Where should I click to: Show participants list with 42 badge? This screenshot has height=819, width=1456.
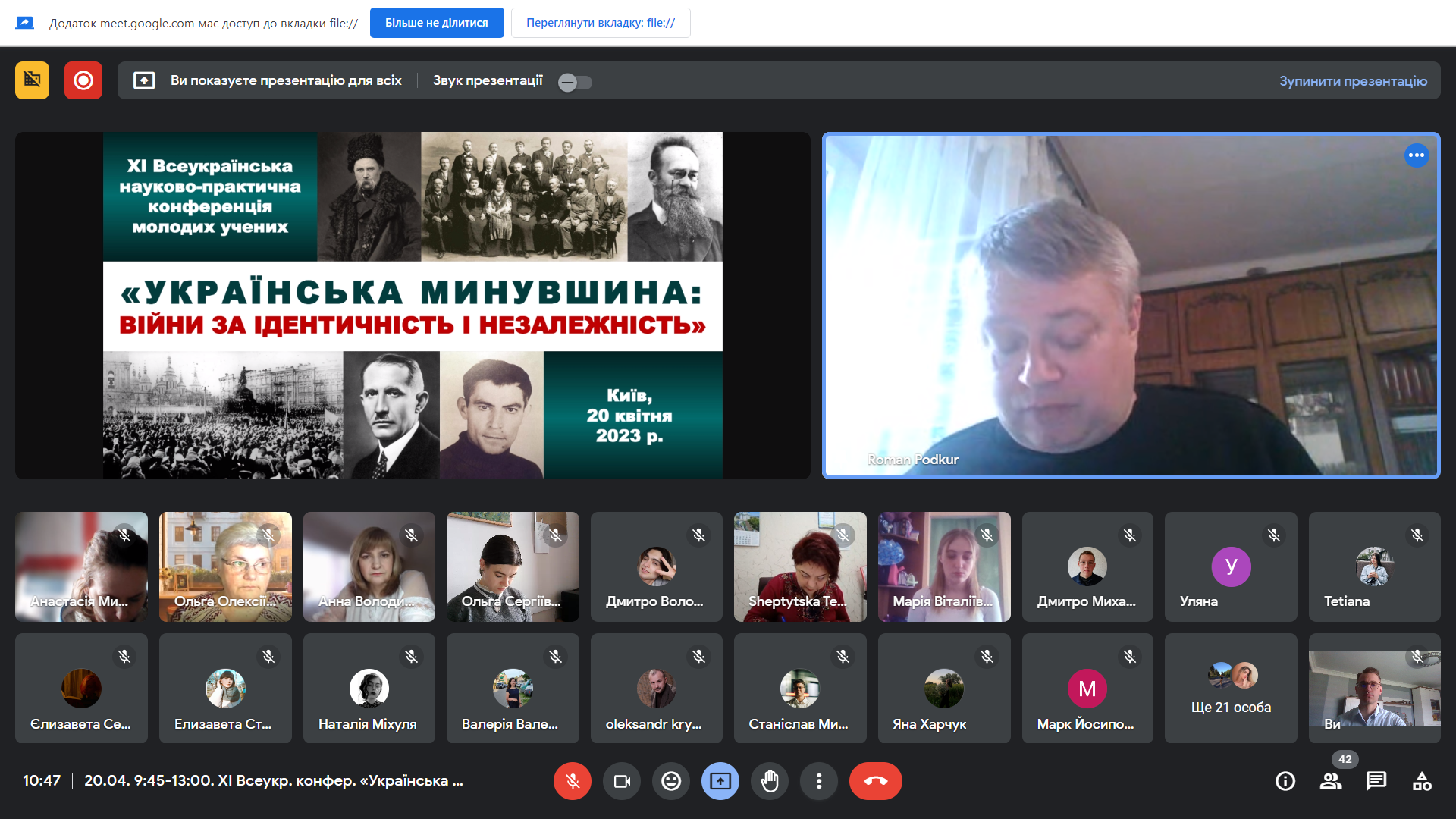(1331, 781)
